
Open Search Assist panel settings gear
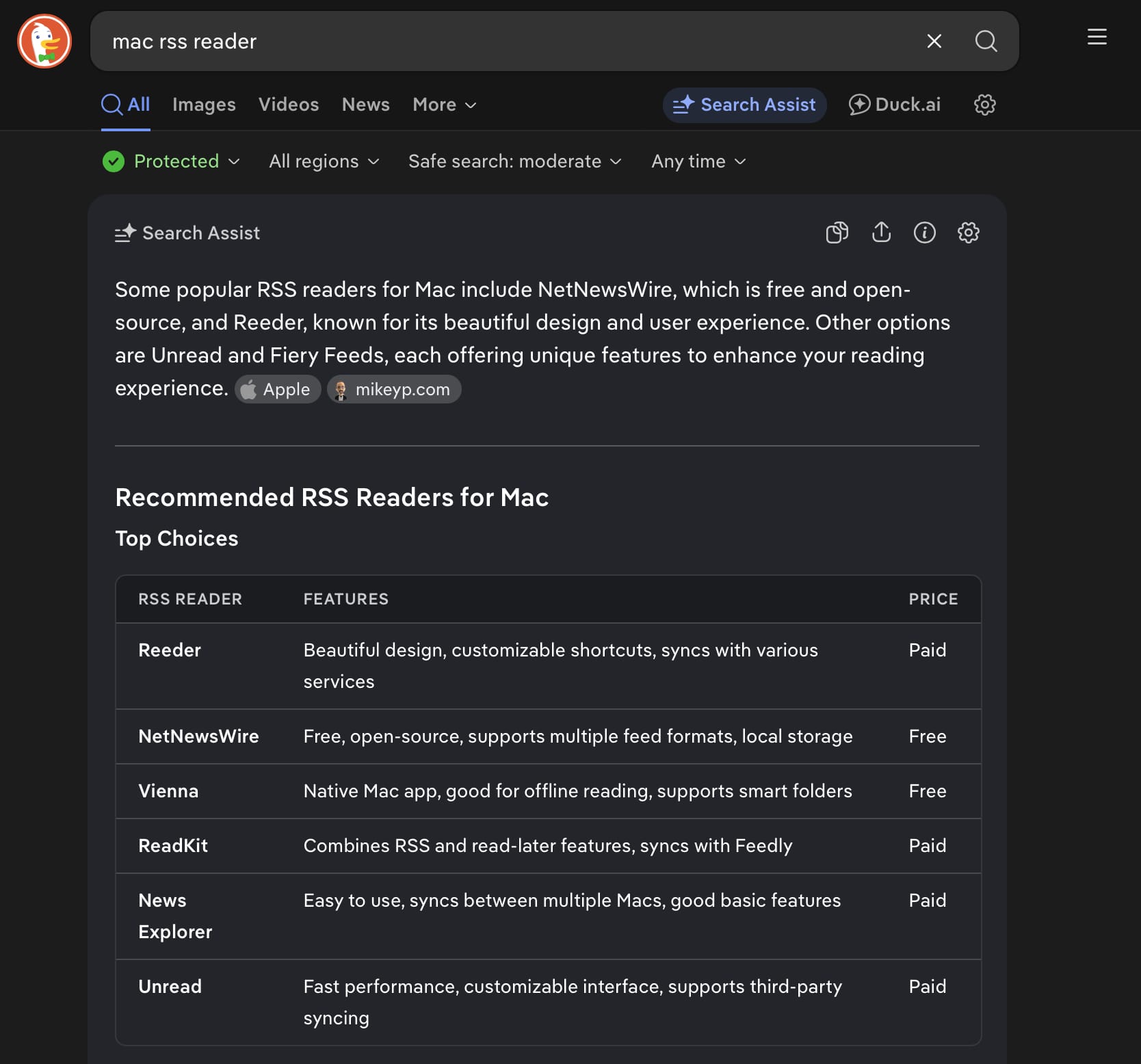click(x=968, y=233)
